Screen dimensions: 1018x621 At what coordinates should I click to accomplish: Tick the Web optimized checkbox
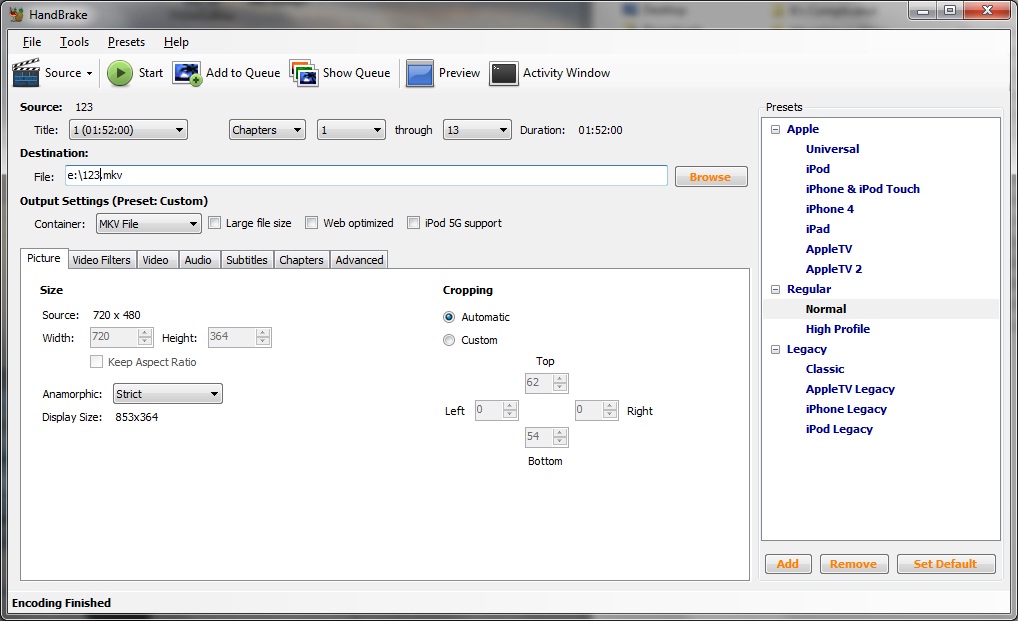pyautogui.click(x=312, y=223)
